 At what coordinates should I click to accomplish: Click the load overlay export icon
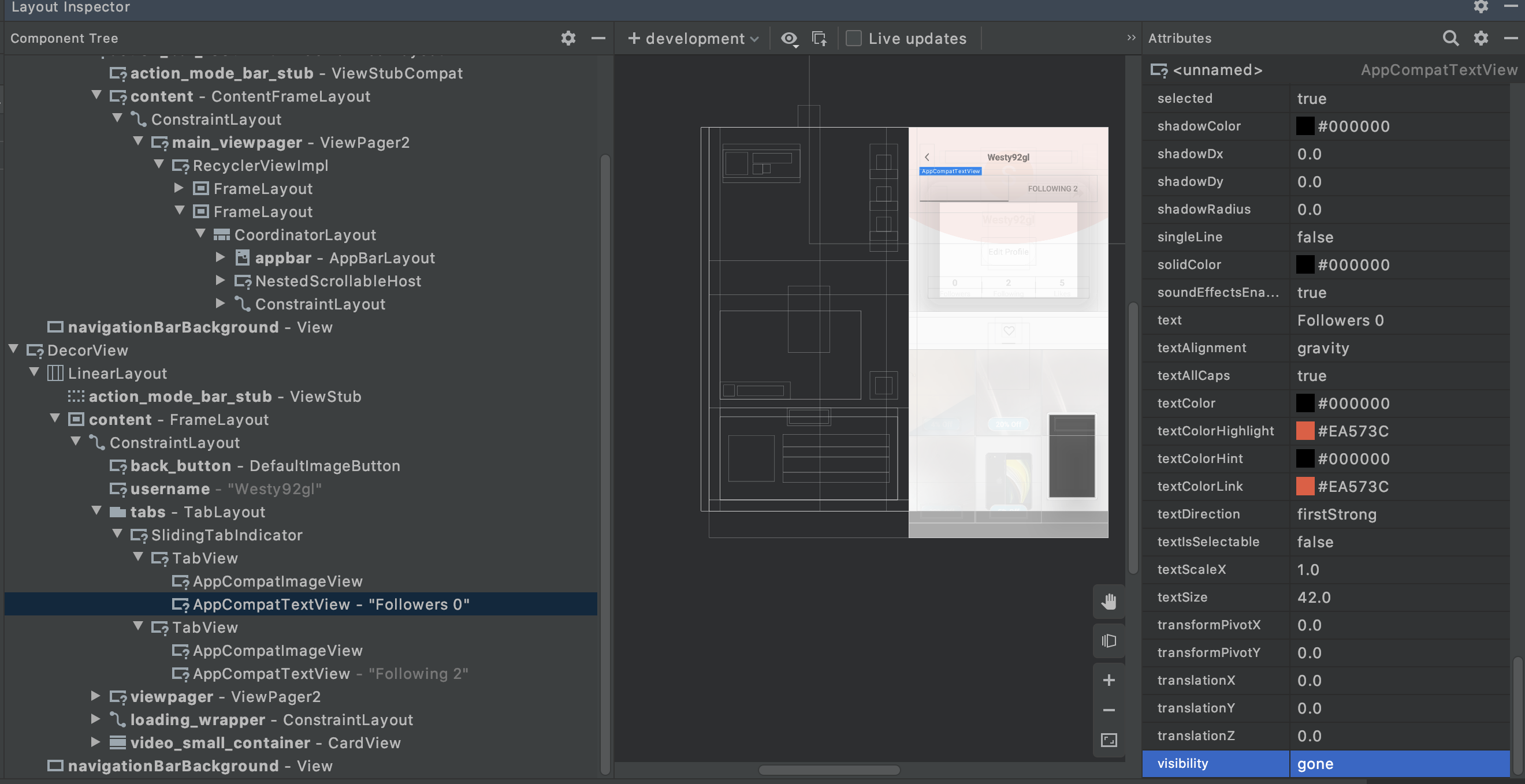click(x=819, y=39)
